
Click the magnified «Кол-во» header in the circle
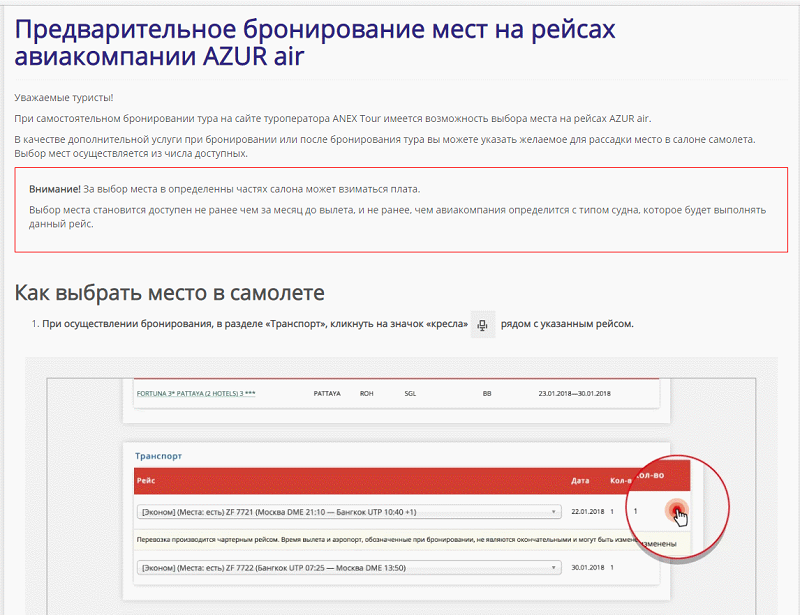tap(650, 475)
